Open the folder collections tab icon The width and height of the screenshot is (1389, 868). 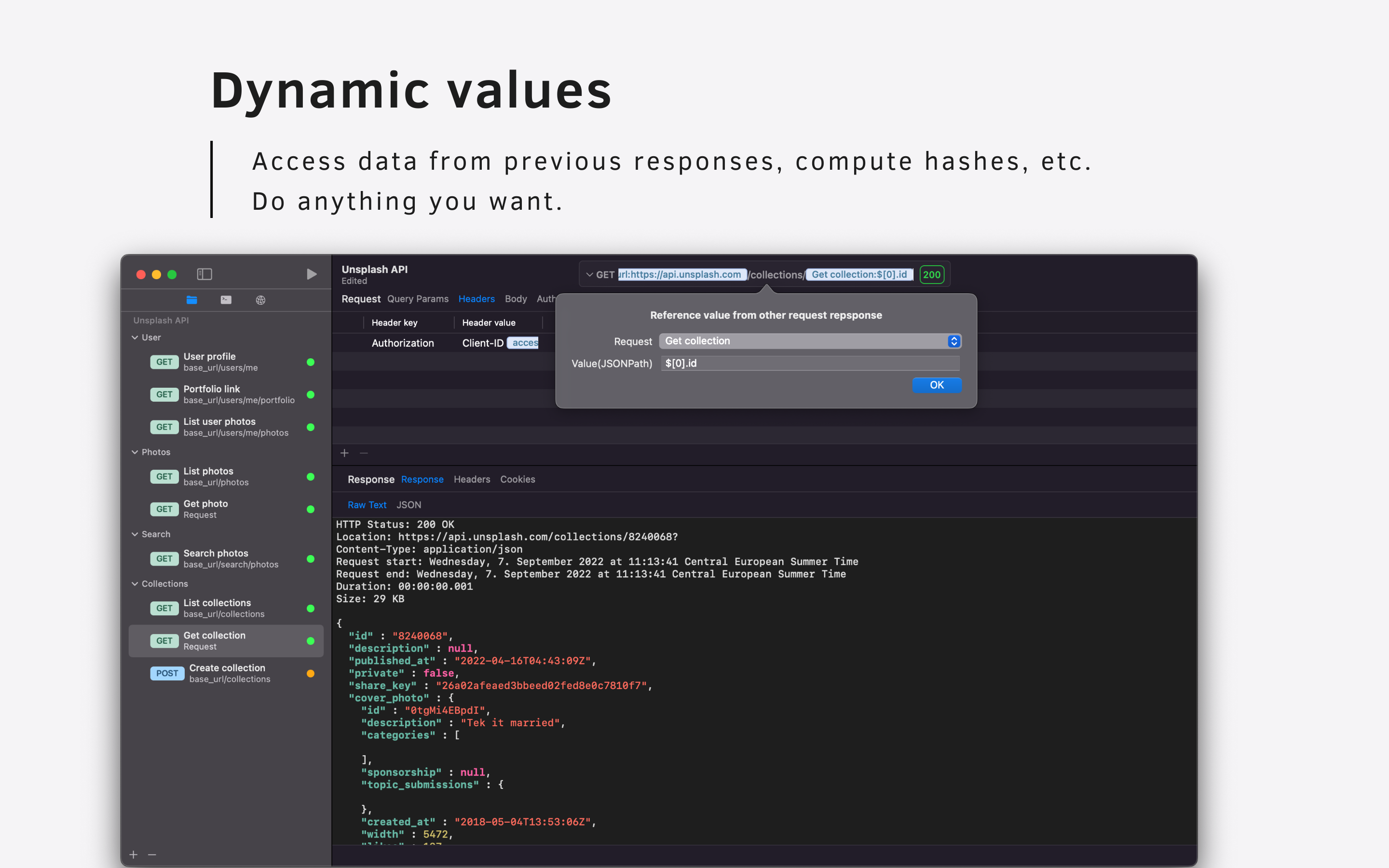point(191,299)
